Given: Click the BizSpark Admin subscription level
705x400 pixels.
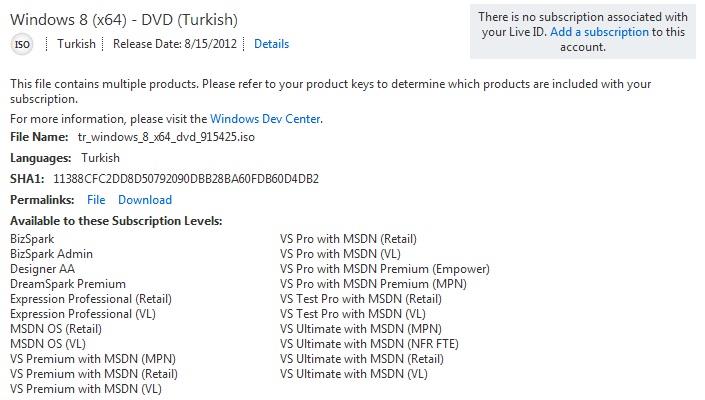Looking at the screenshot, I should (51, 254).
